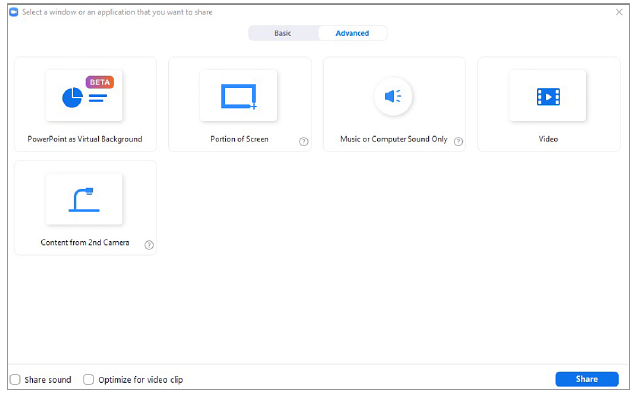Viewport: 637px width, 413px height.
Task: Click the "Portion of Screen" label text
Action: tap(239, 140)
